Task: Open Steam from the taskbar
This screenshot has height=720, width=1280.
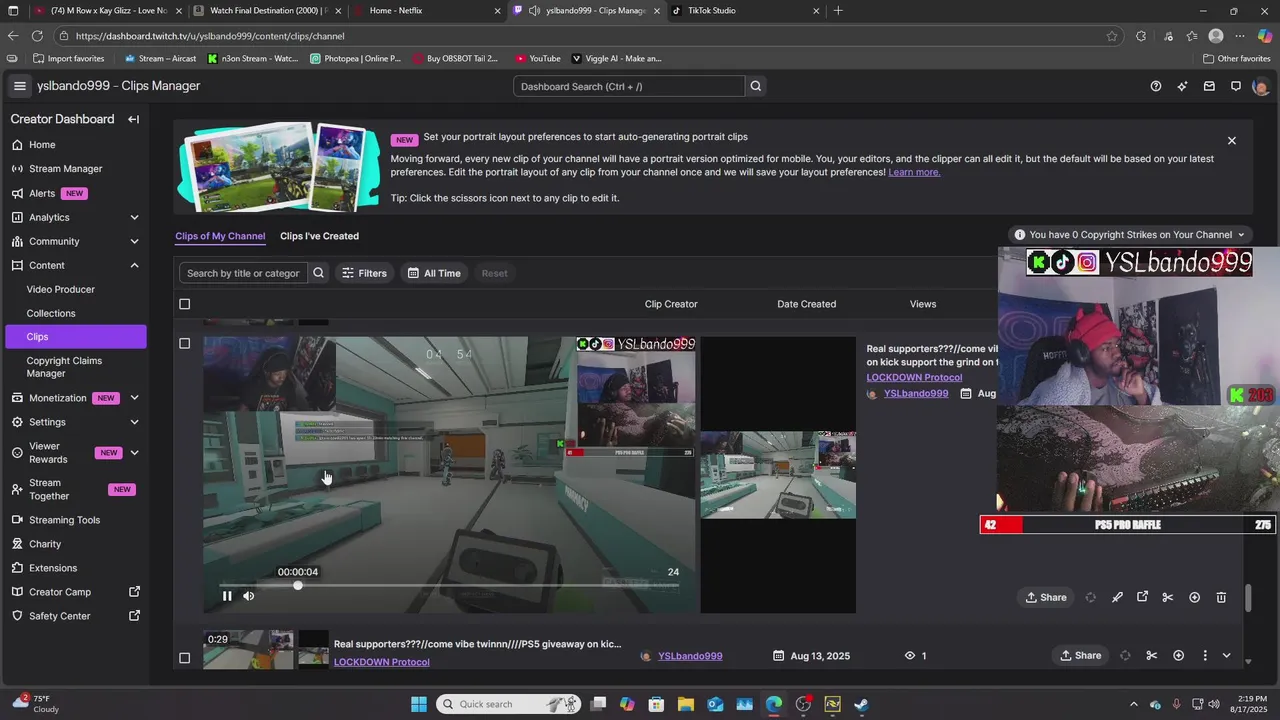Action: (862, 704)
